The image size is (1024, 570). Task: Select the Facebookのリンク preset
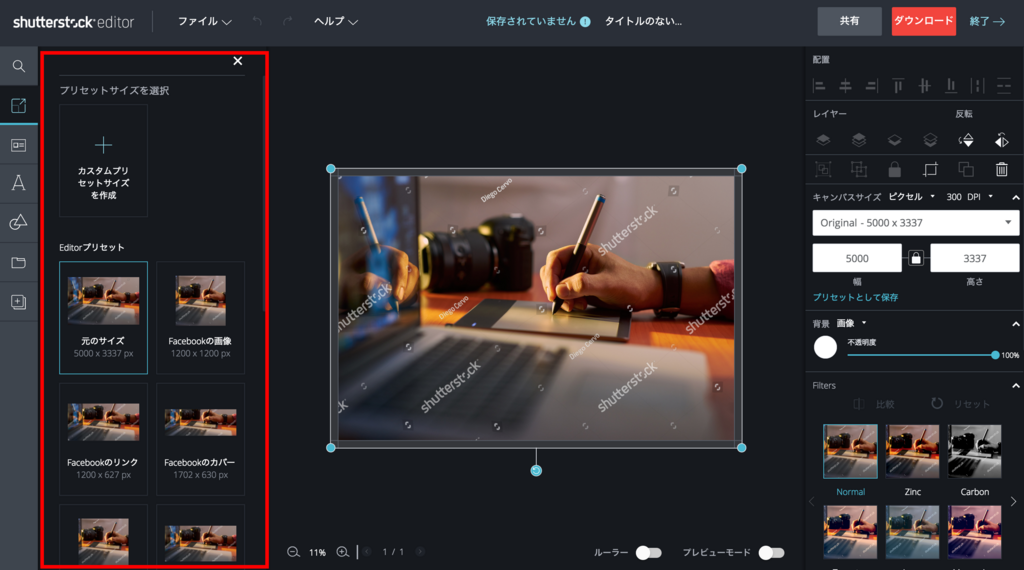coord(103,439)
